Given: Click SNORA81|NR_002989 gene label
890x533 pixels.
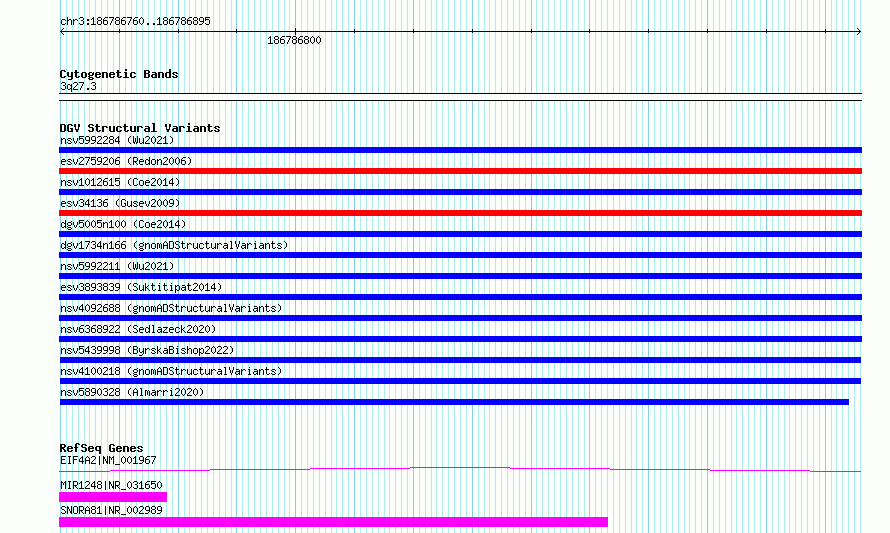Looking at the screenshot, I should coord(111,510).
